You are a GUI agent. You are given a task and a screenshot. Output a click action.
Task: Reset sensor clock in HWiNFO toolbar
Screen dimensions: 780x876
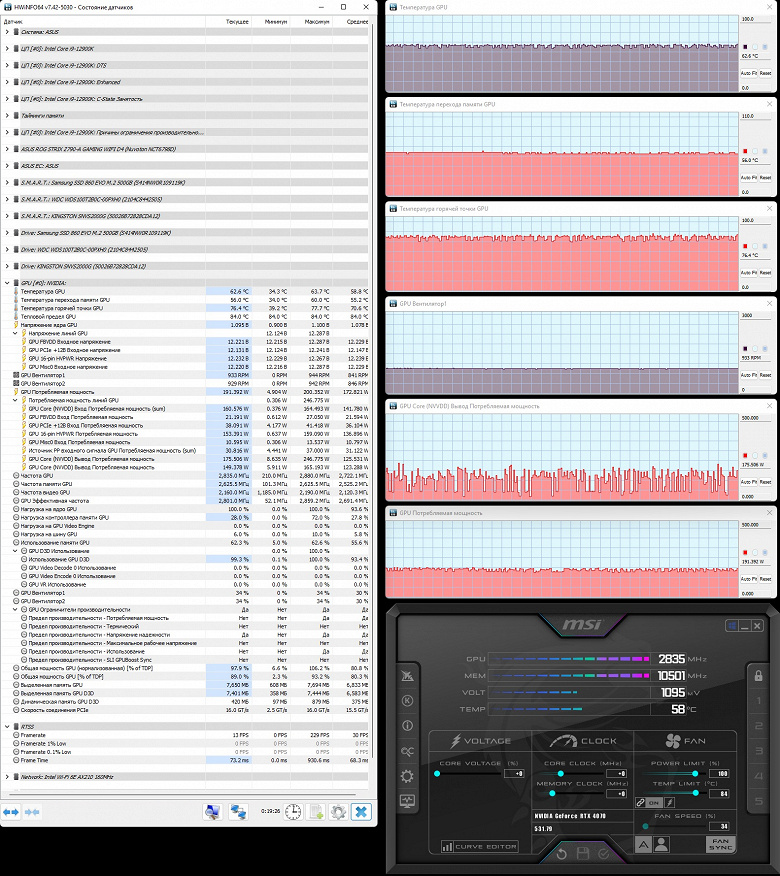[293, 812]
